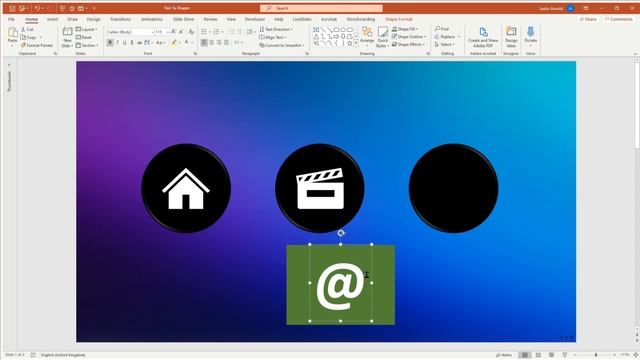Open the text highlight color picker
640x360 pixels.
coord(176,42)
